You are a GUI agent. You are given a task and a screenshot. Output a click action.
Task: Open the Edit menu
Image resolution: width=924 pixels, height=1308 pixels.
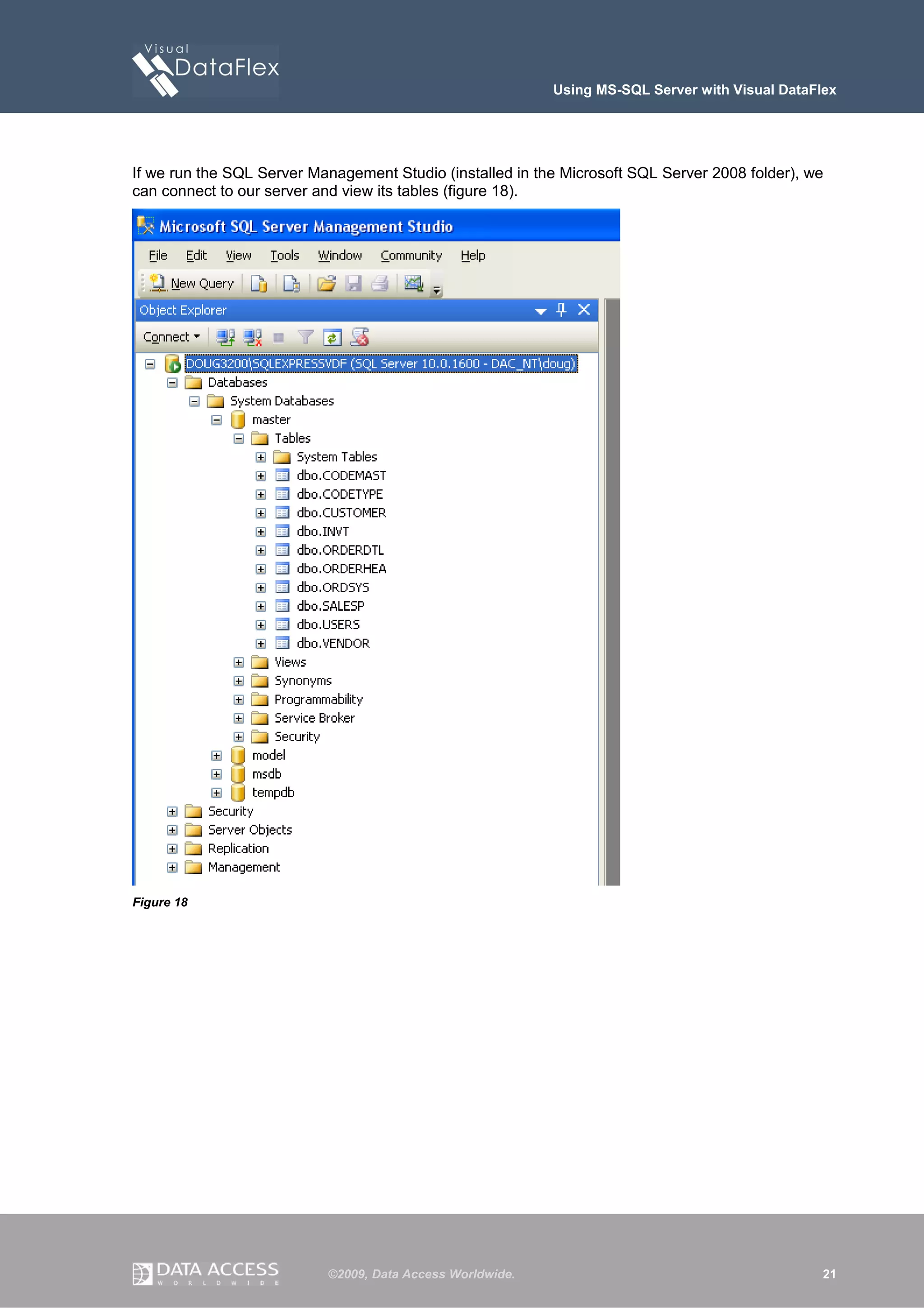196,255
